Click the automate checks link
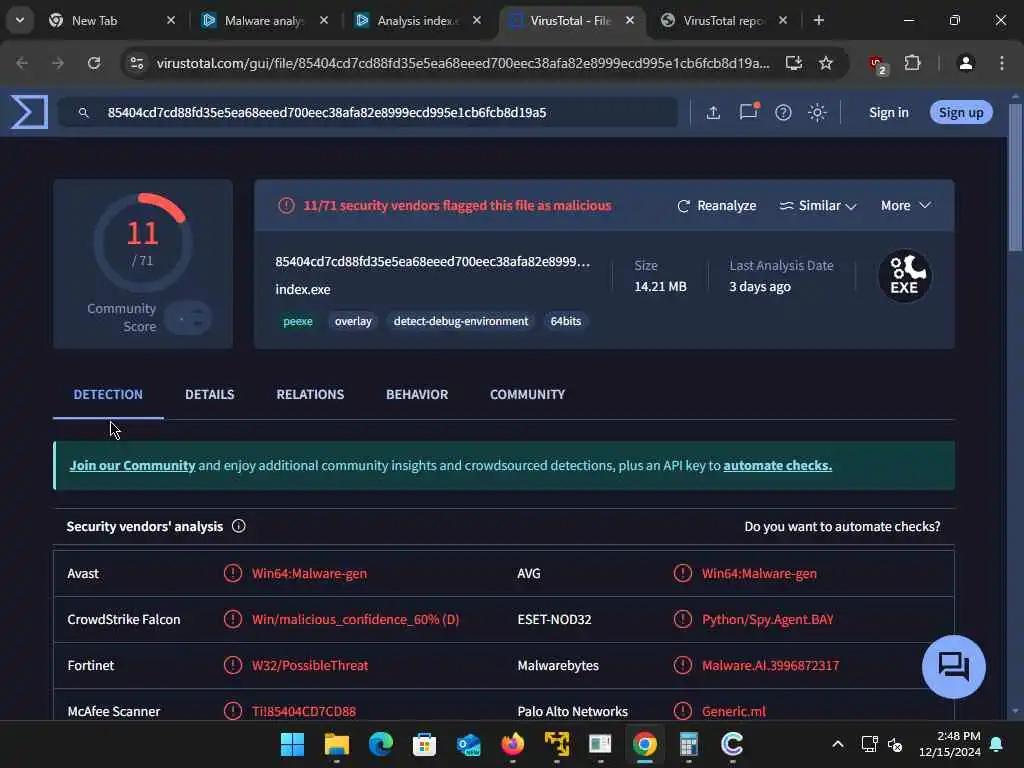This screenshot has width=1024, height=768. [777, 466]
